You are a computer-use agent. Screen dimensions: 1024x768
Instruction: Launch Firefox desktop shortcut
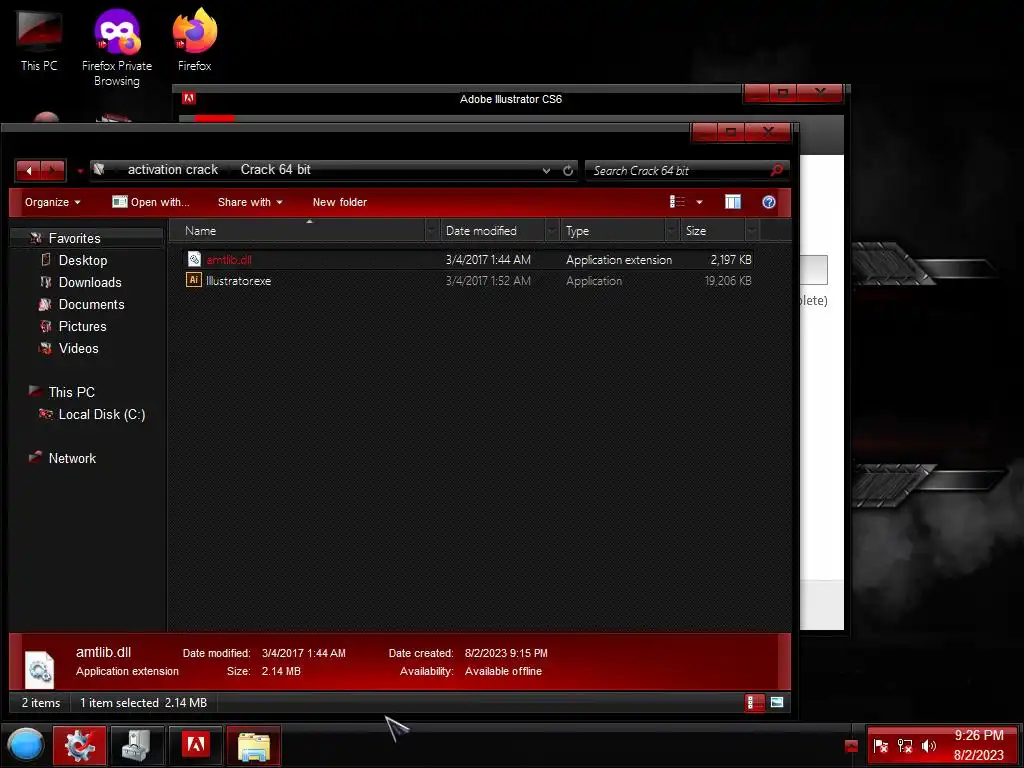195,39
